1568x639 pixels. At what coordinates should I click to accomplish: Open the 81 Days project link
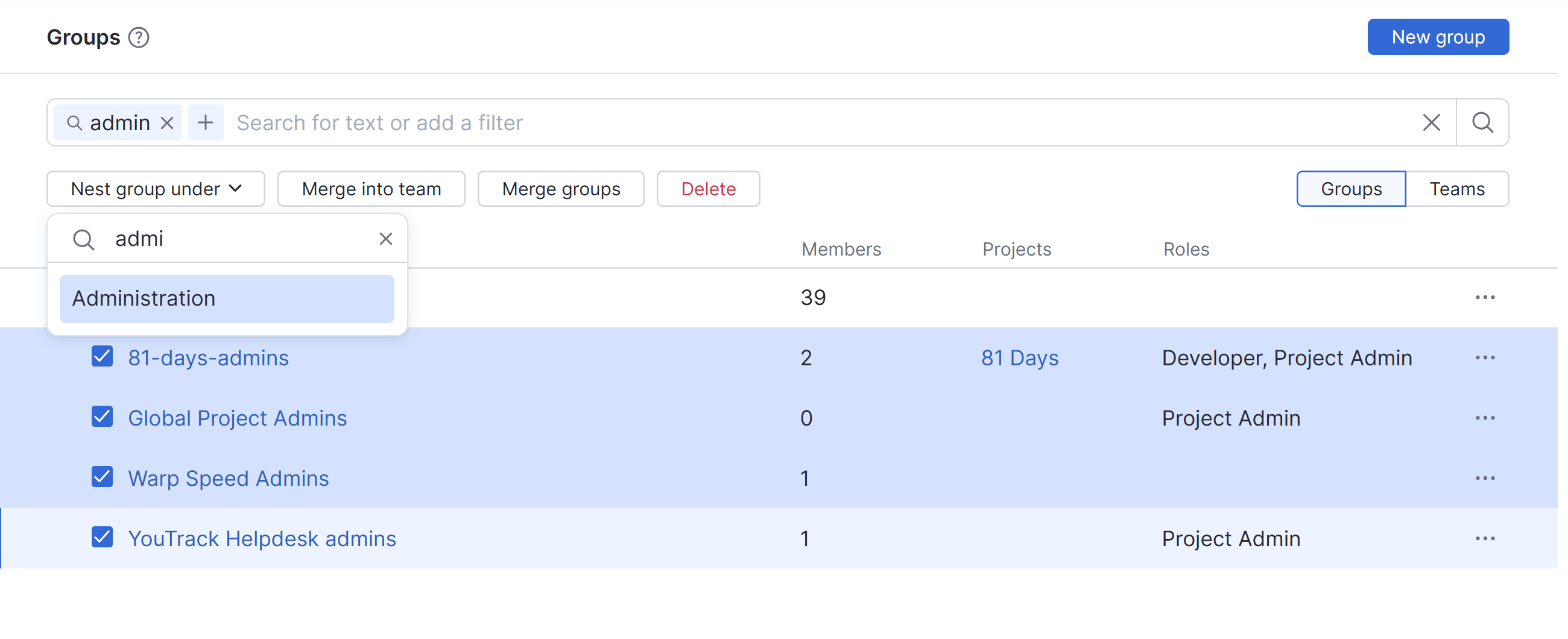point(1019,358)
